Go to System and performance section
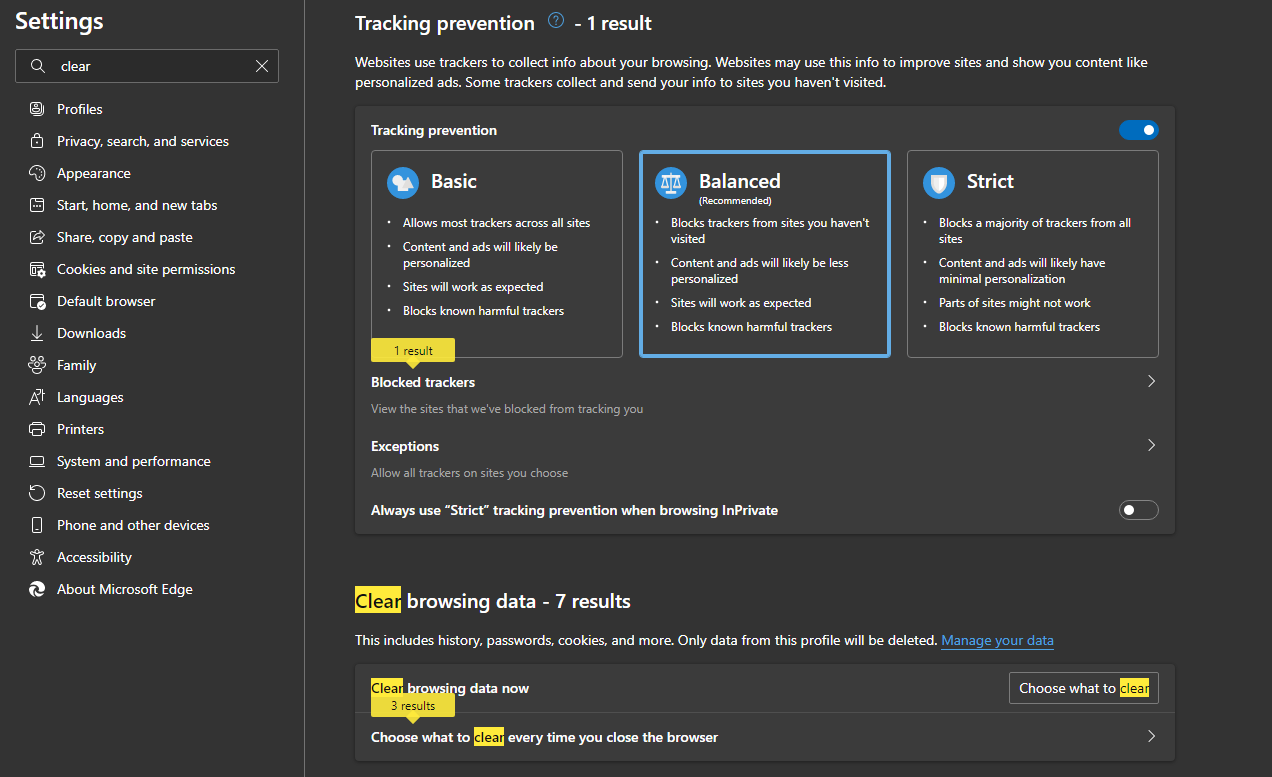 click(133, 461)
